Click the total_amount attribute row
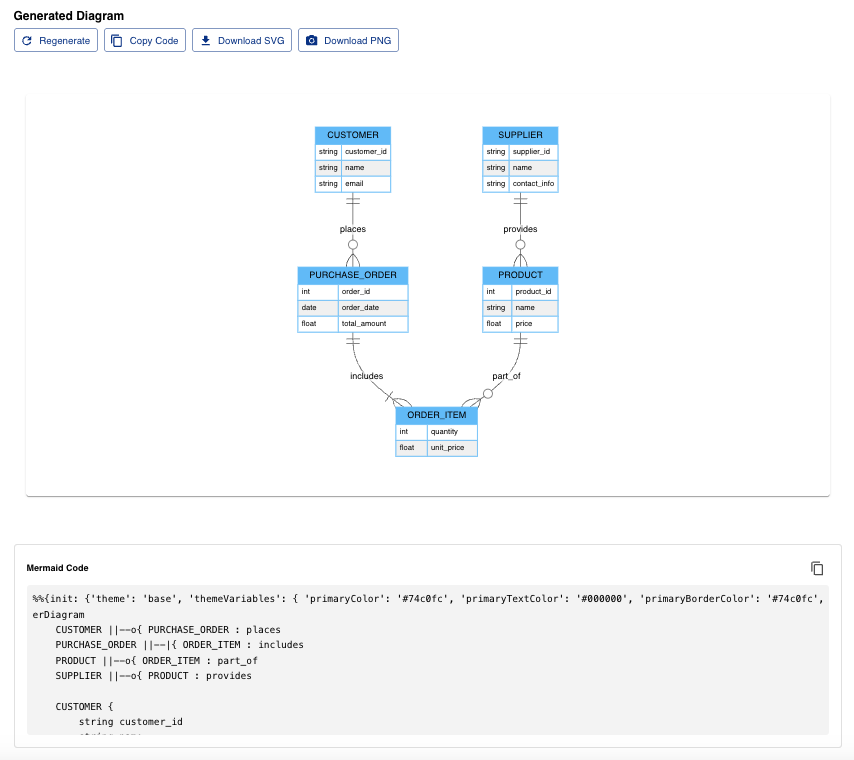 [x=353, y=324]
